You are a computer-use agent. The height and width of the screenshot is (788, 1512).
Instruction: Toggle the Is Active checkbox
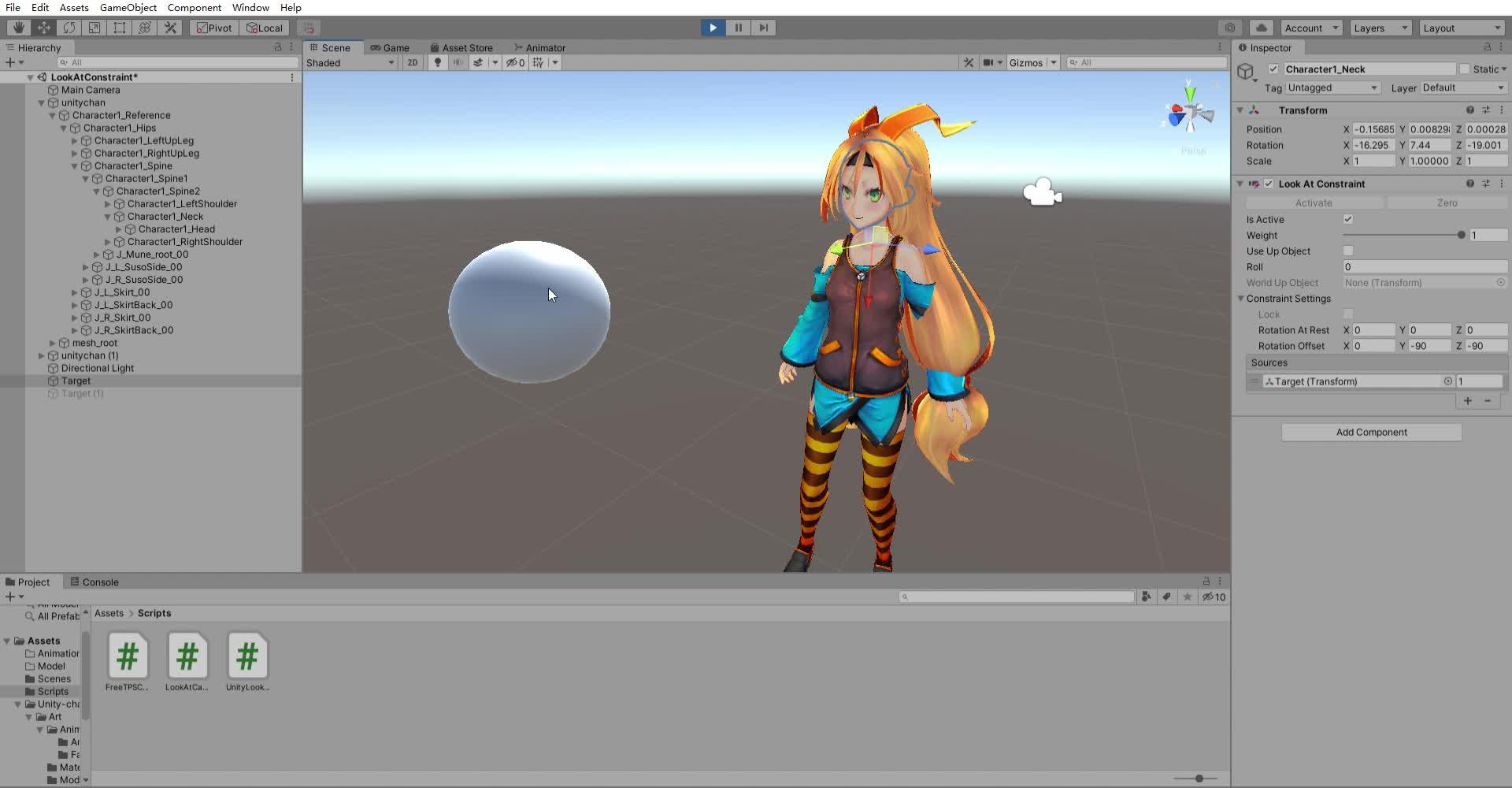pos(1348,220)
